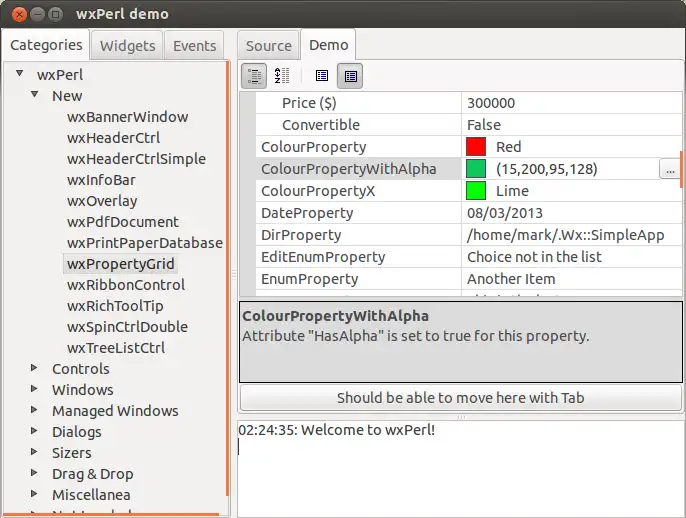Close the wxPerl demo window

[x=15, y=14]
